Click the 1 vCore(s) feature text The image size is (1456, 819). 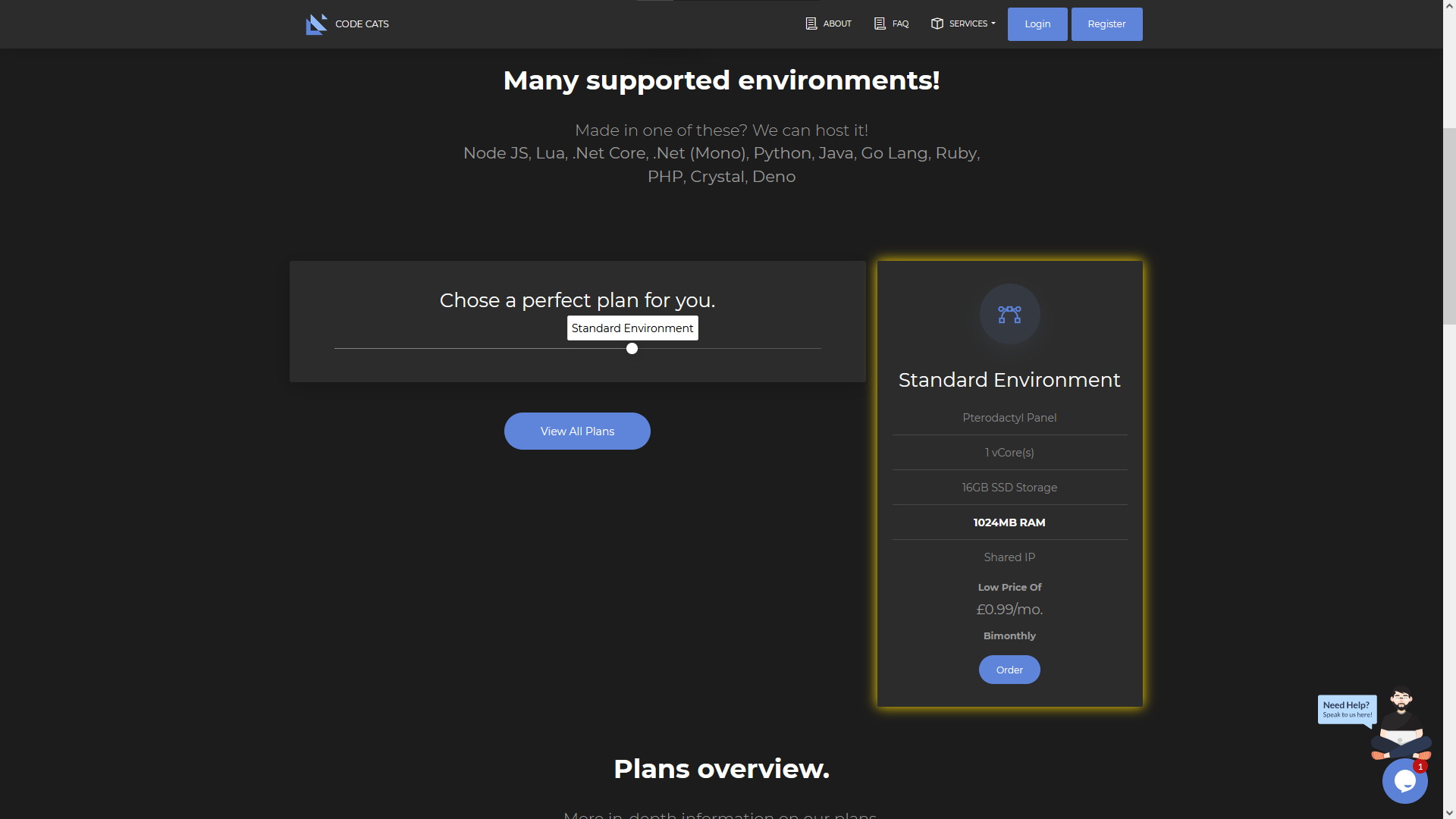[x=1009, y=453]
